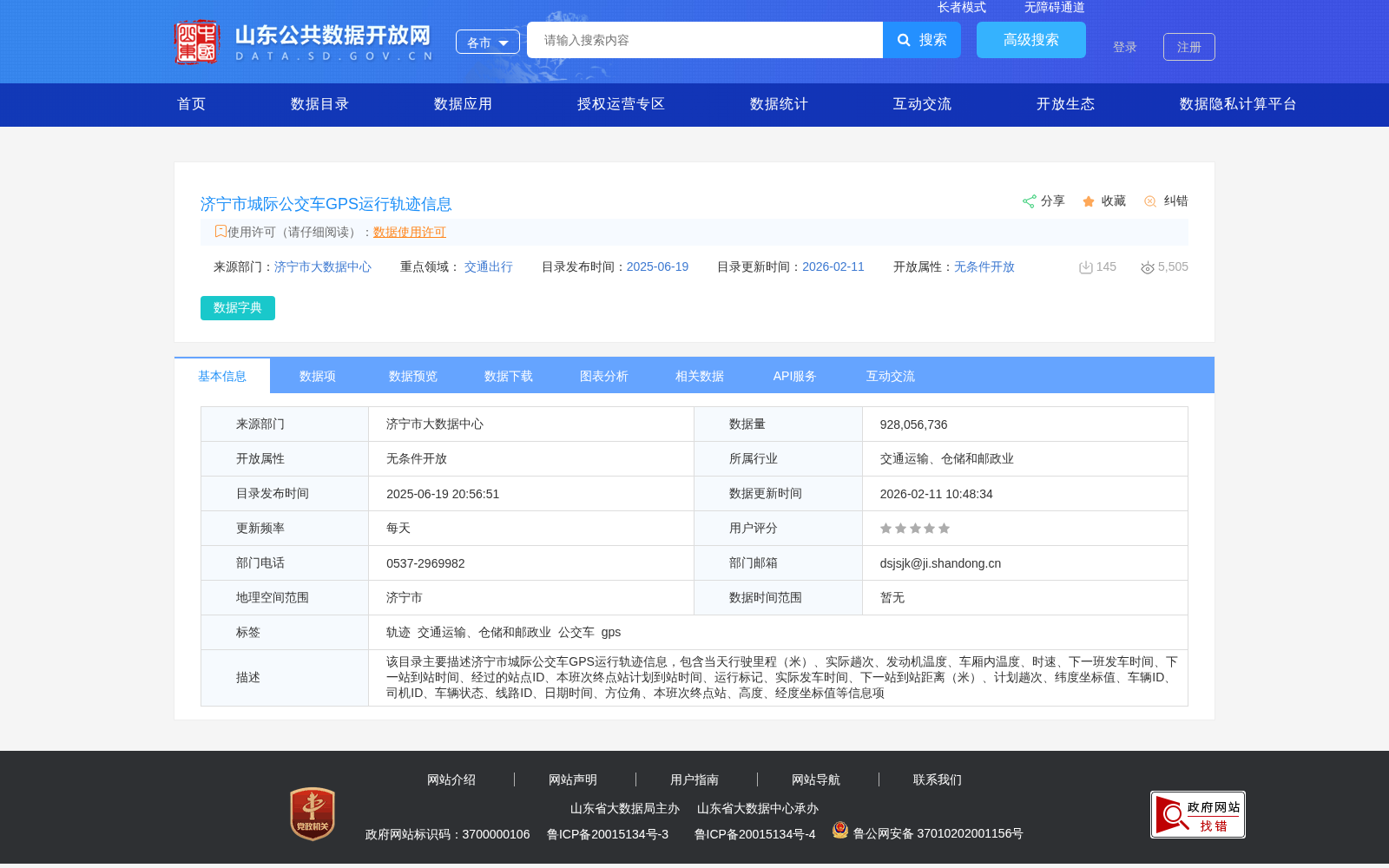Click the view count eye icon next to 5,505
Viewport: 1389px width, 868px height.
pos(1148,267)
